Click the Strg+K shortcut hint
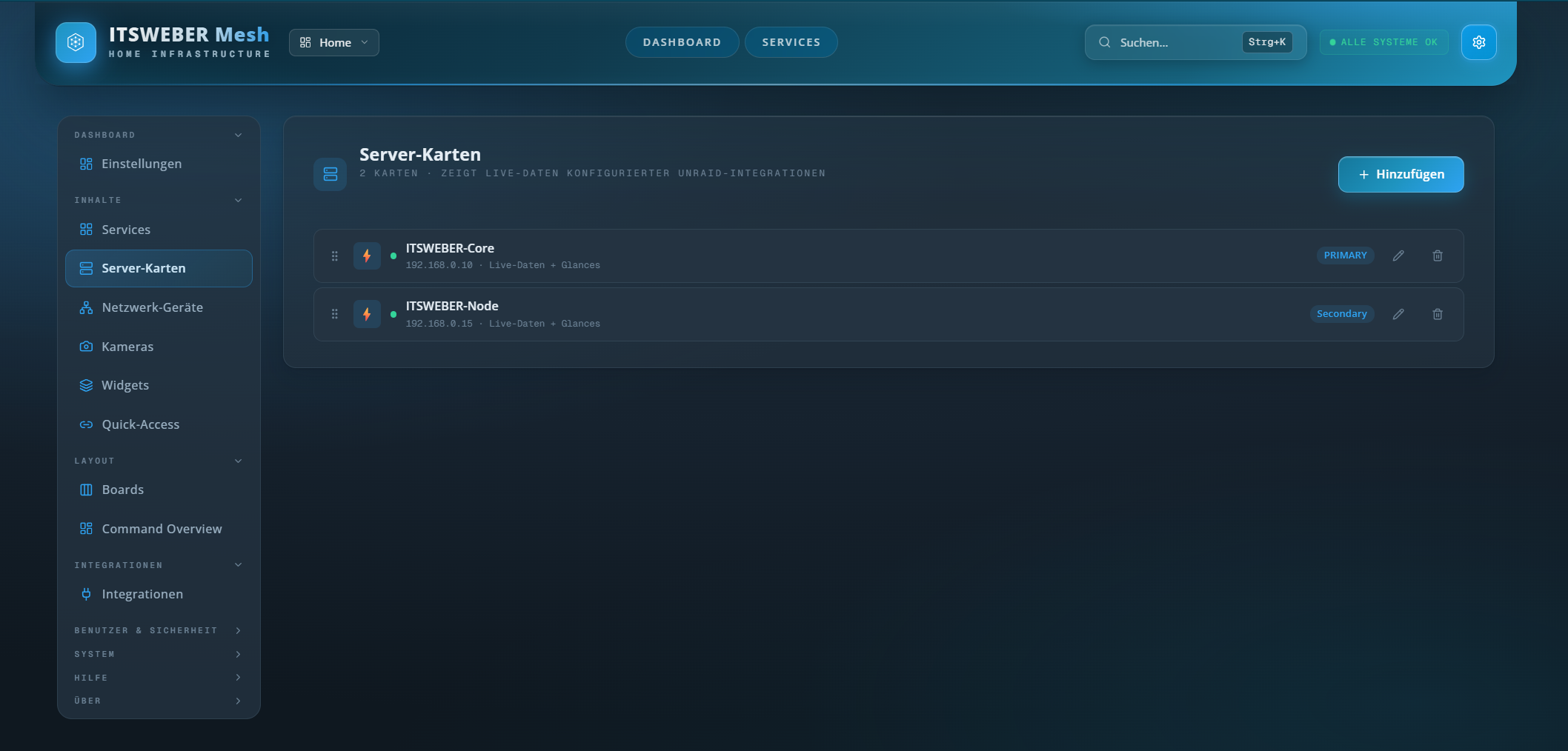 (x=1267, y=42)
